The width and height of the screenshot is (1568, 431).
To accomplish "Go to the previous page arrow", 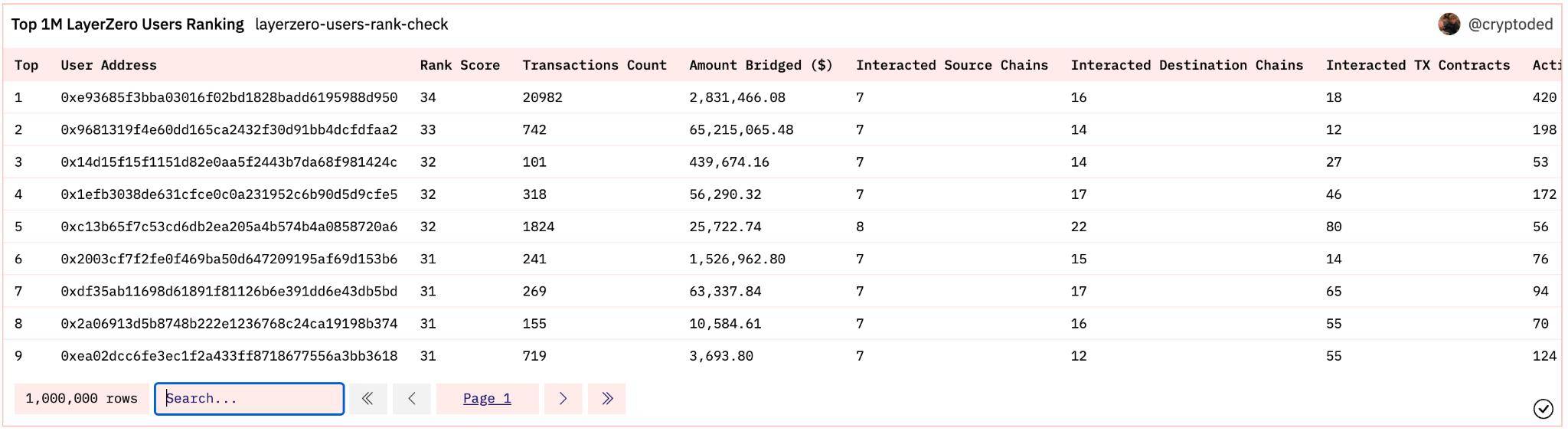I will coord(412,399).
